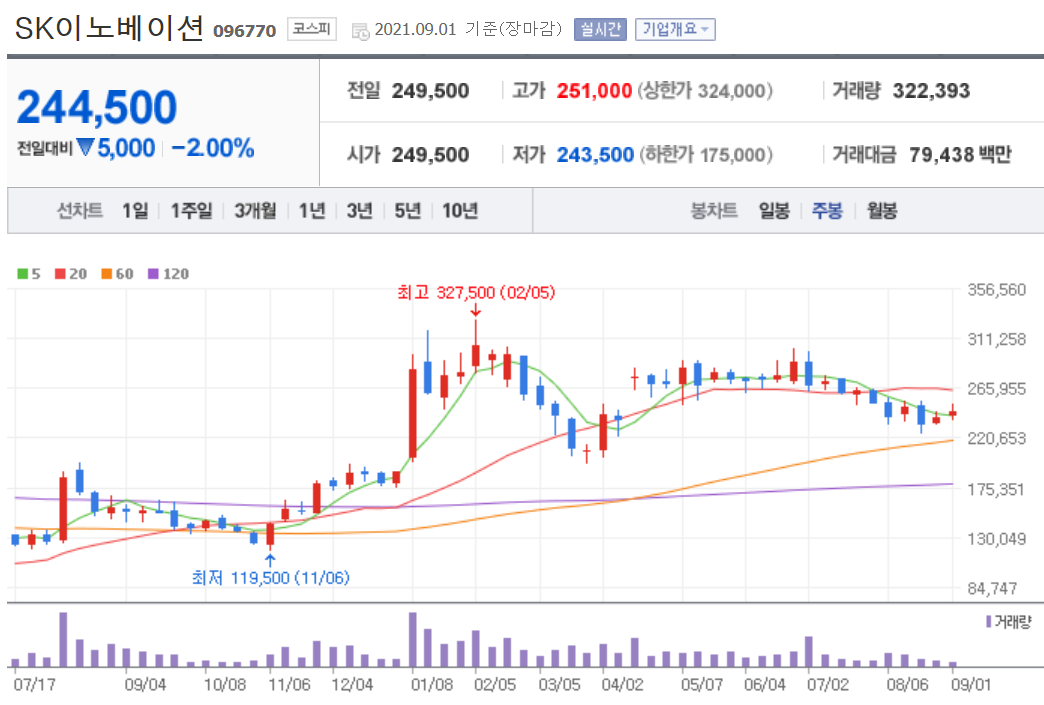Click the 거래대금 value 79,438 백만

(x=960, y=154)
